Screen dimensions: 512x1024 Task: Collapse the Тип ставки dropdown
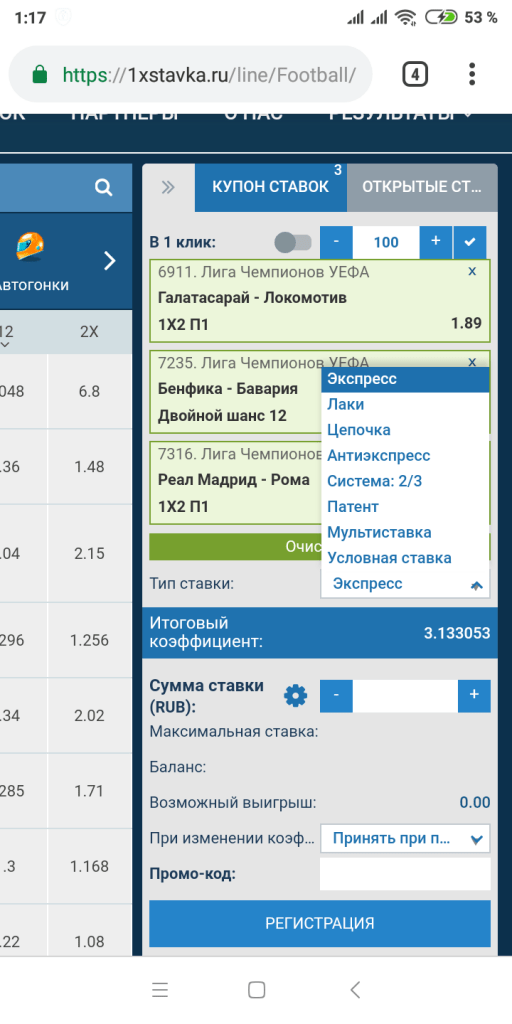(x=405, y=584)
